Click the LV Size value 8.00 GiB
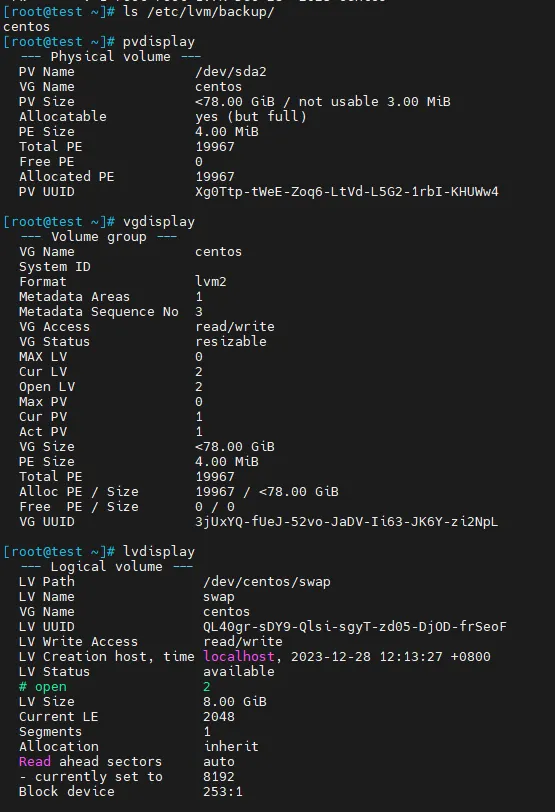555x812 pixels. click(235, 702)
